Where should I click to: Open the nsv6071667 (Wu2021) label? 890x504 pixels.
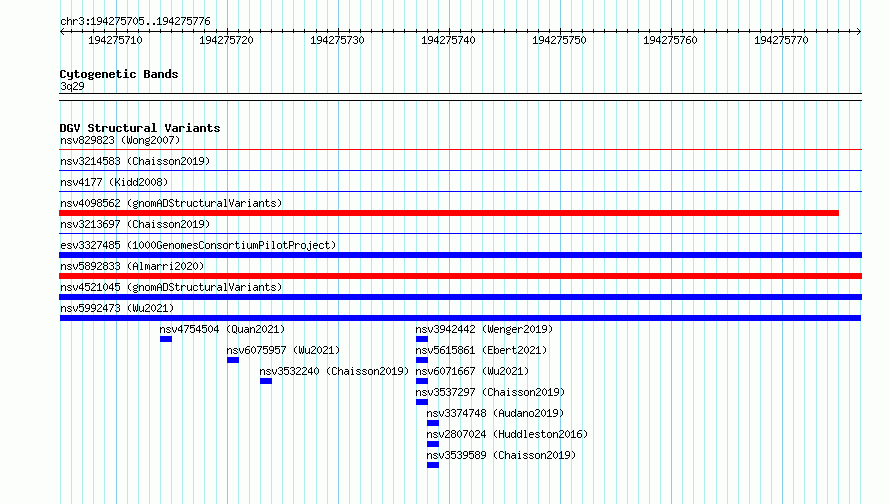472,371
